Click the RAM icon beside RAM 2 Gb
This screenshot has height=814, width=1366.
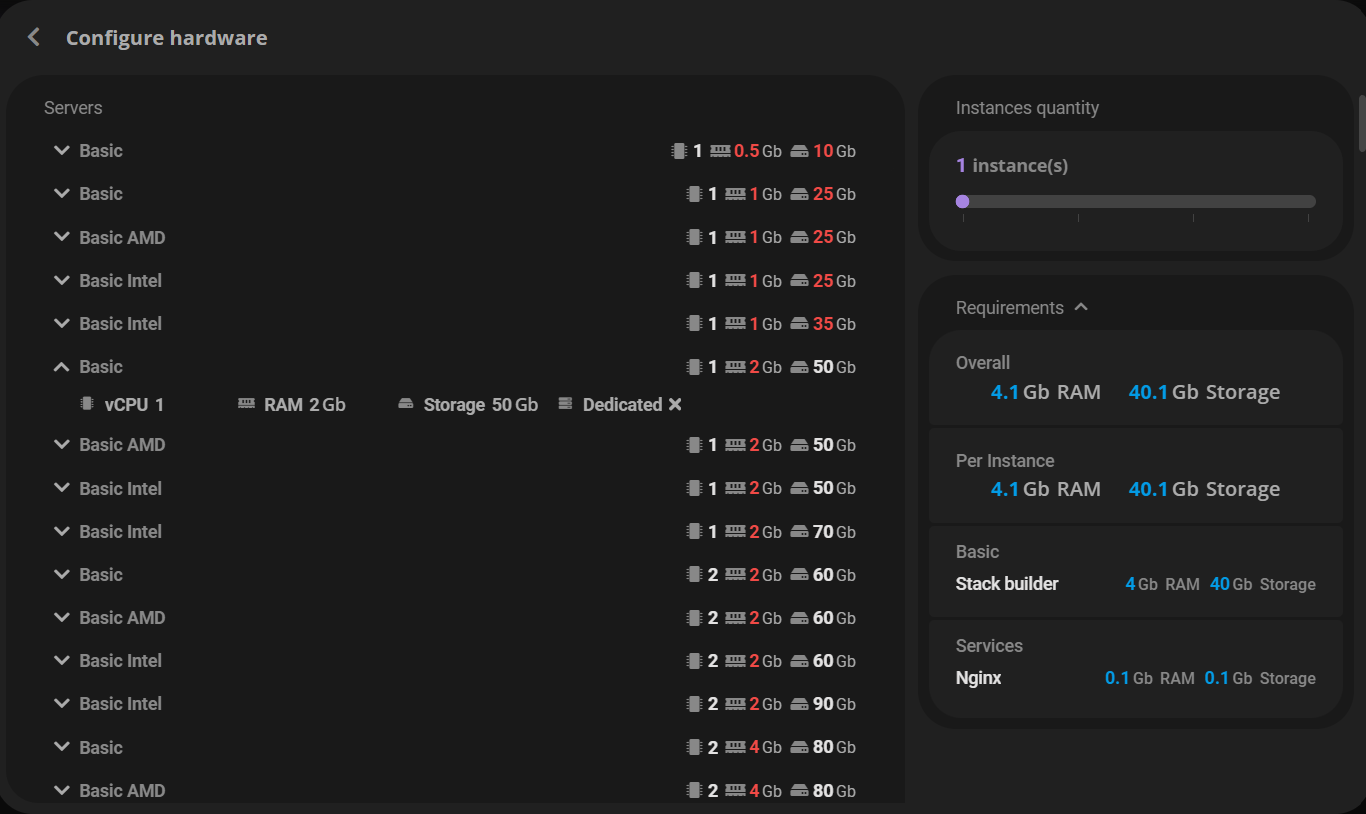click(246, 404)
